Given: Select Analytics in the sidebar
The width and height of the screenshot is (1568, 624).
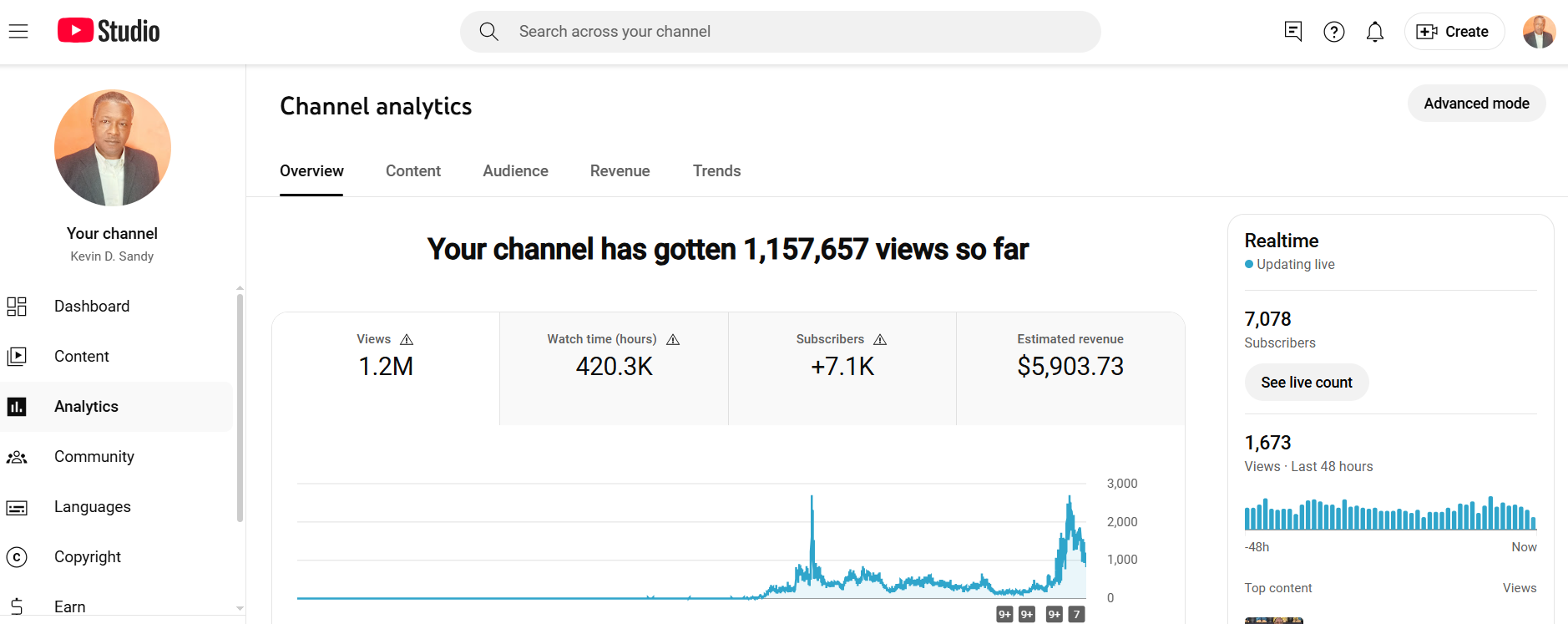Looking at the screenshot, I should 117,407.
